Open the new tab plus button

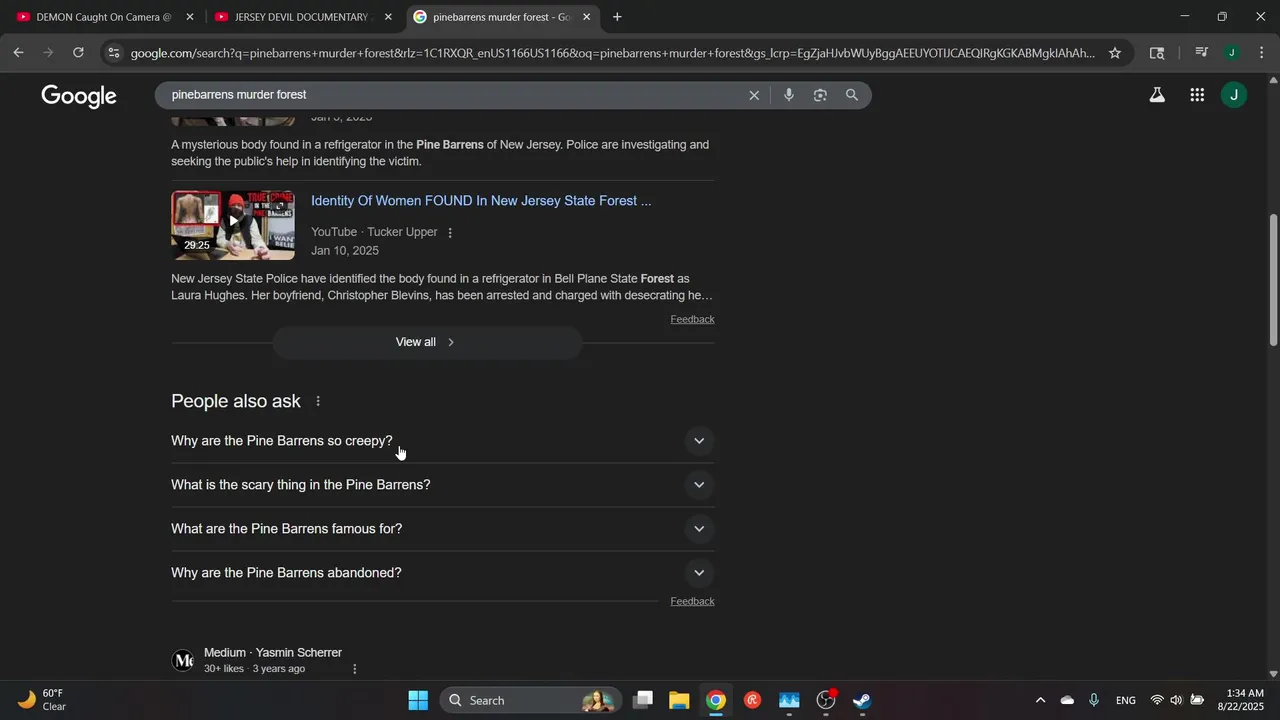(617, 17)
